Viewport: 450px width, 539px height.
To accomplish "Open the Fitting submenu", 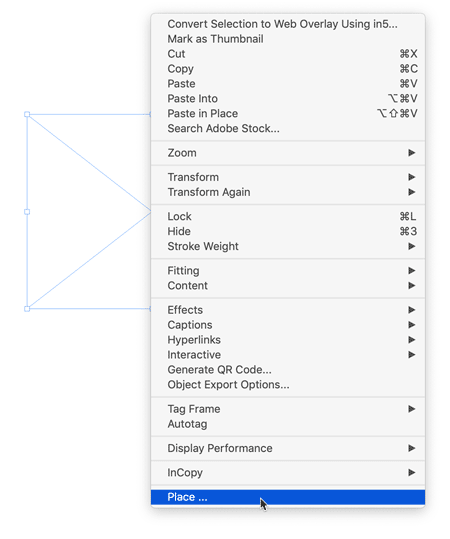I will click(288, 271).
